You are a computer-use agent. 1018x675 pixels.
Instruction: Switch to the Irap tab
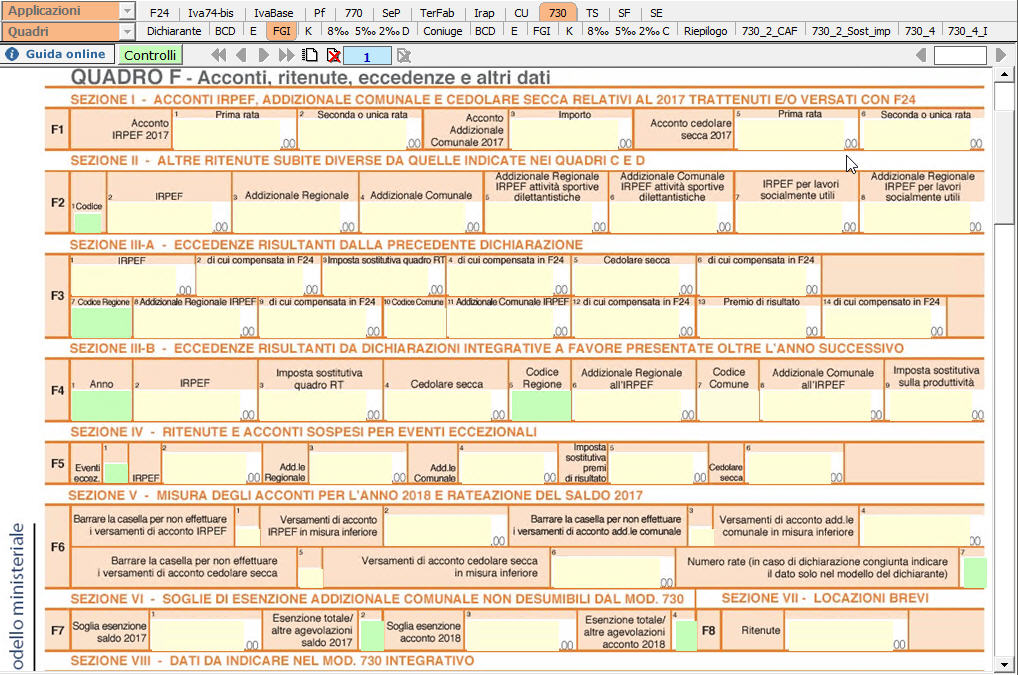(x=484, y=12)
